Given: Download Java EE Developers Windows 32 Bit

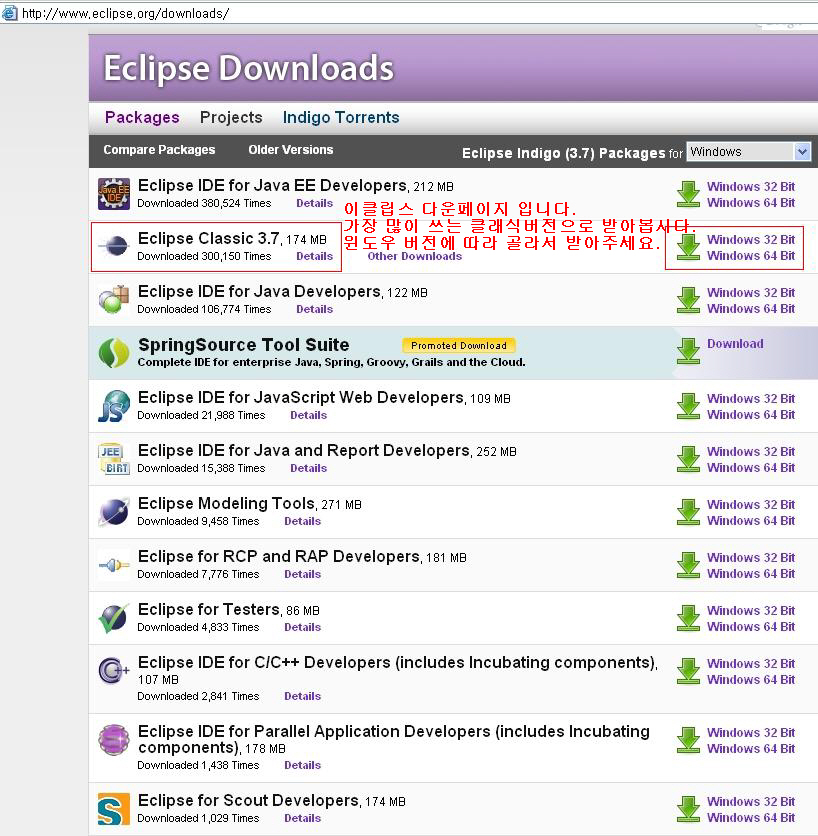Looking at the screenshot, I should [x=751, y=187].
